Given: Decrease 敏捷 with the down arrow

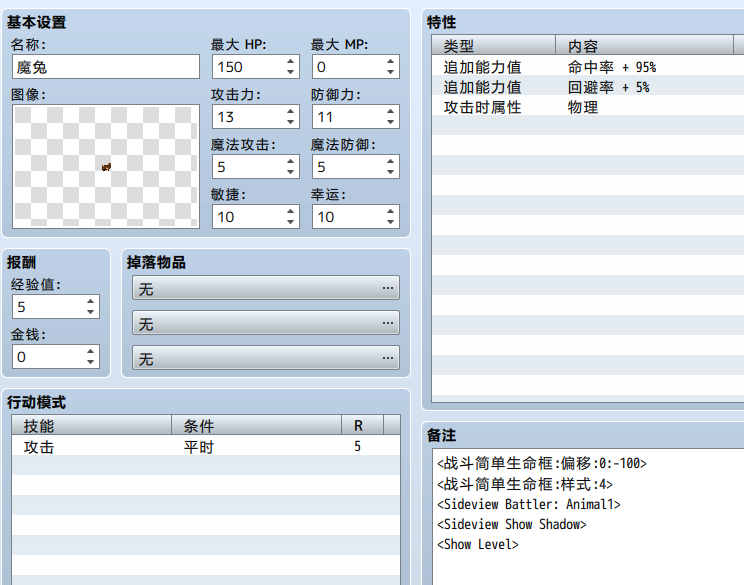Looking at the screenshot, I should [x=290, y=222].
